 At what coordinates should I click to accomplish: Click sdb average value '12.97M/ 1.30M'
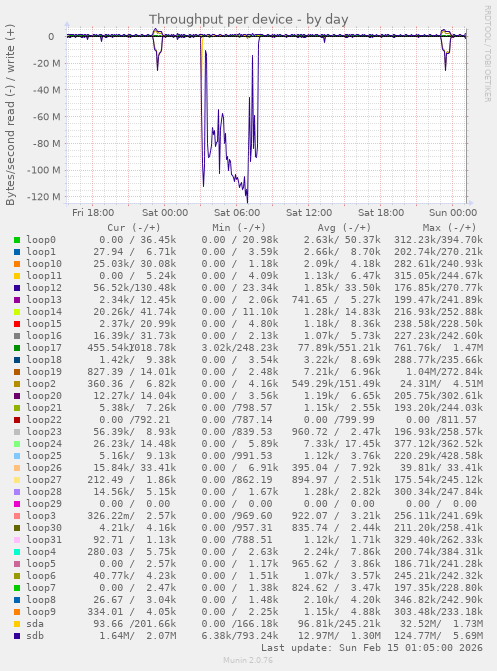coord(339,635)
